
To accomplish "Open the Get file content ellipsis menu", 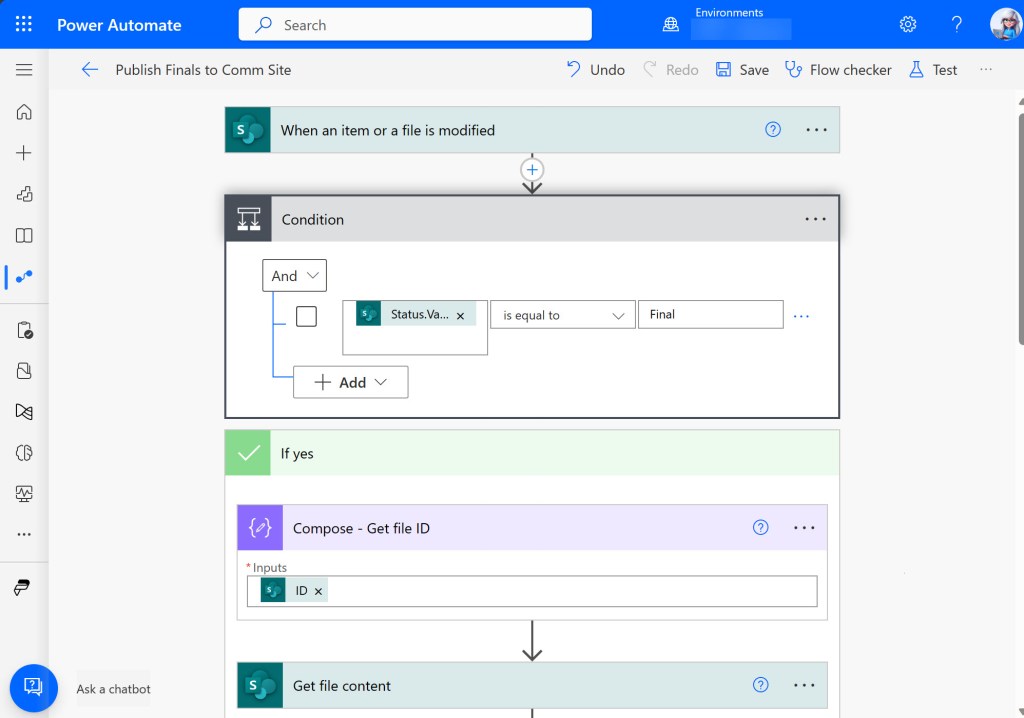I will click(x=804, y=686).
